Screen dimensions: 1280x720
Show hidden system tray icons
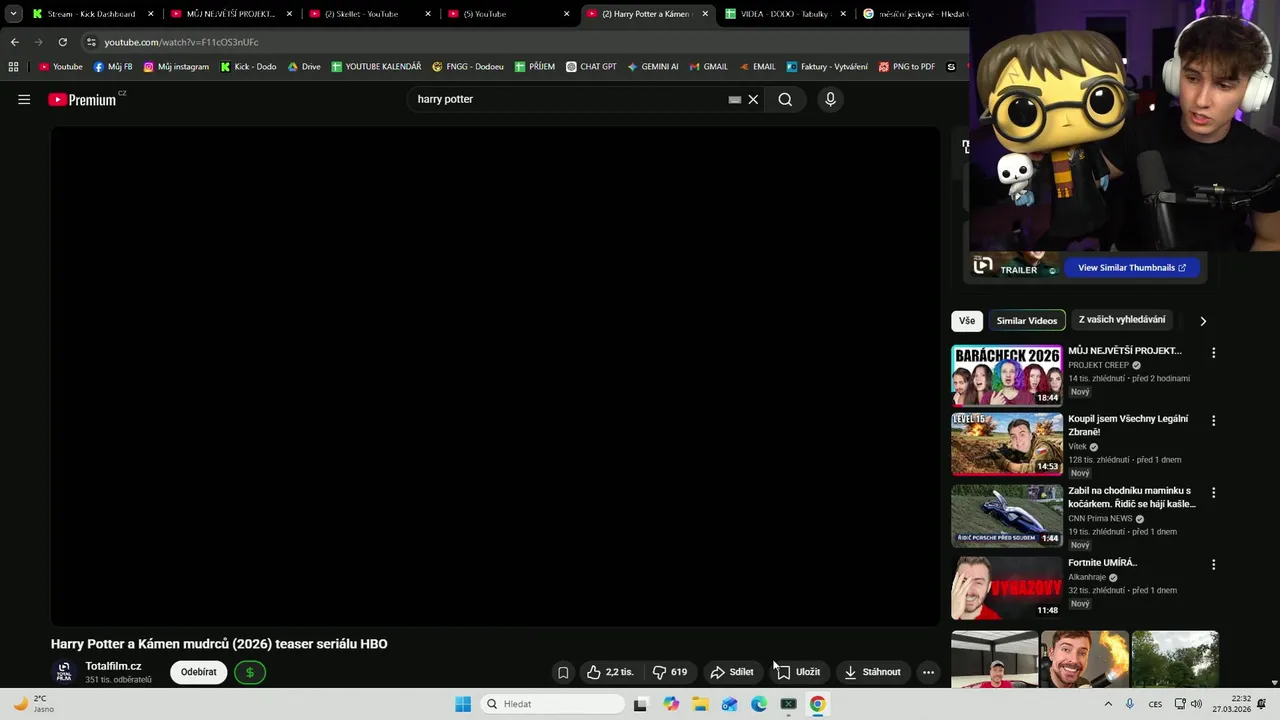pos(1107,704)
